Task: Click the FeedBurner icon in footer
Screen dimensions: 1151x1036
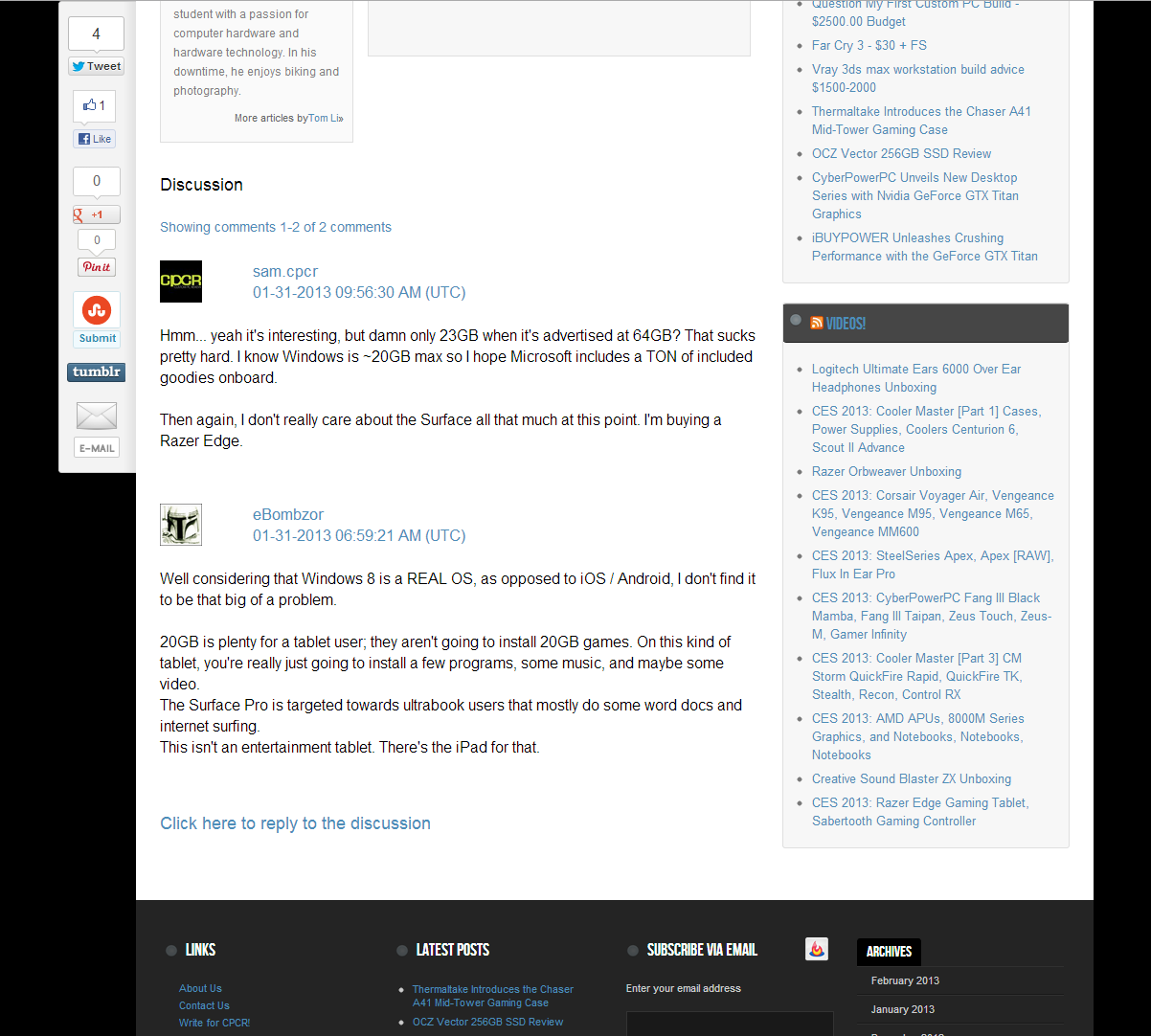Action: tap(816, 949)
